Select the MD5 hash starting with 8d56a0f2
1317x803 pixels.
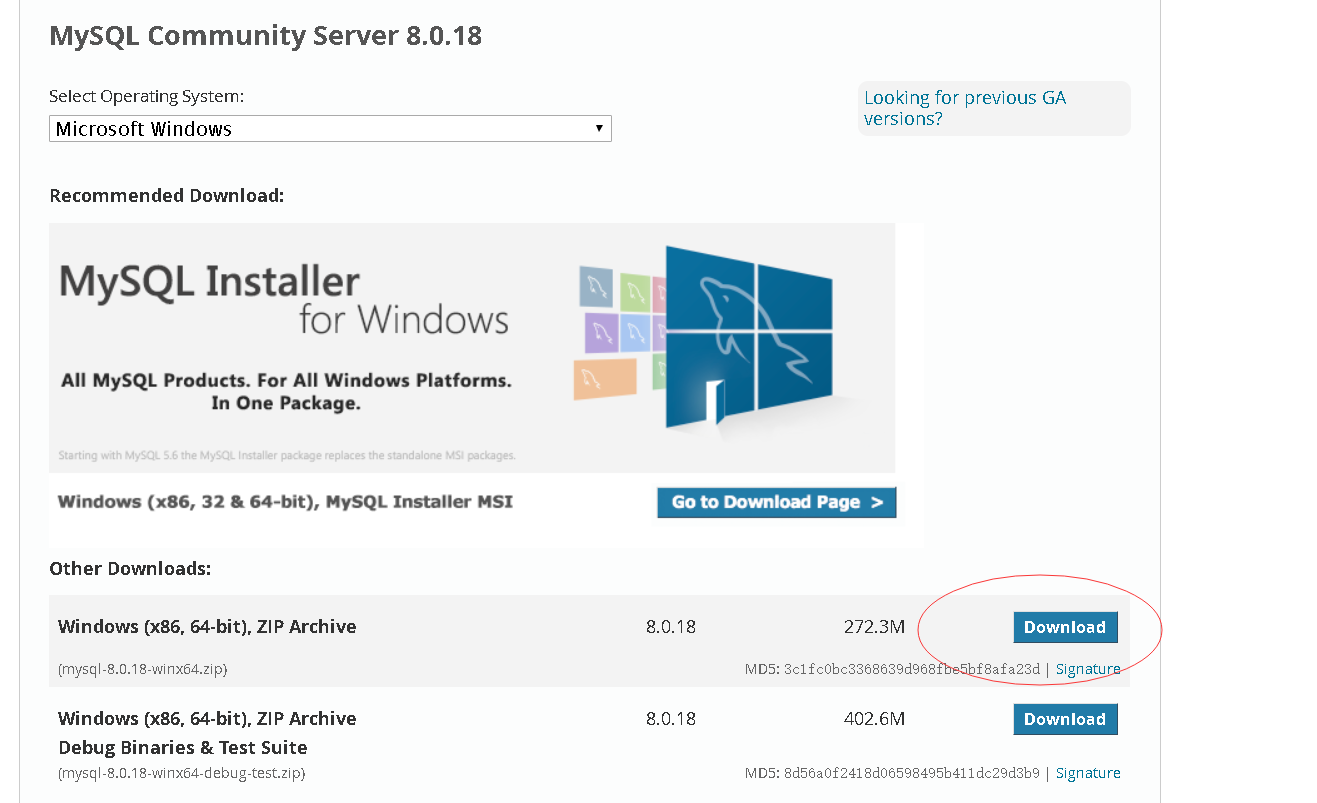[x=912, y=773]
